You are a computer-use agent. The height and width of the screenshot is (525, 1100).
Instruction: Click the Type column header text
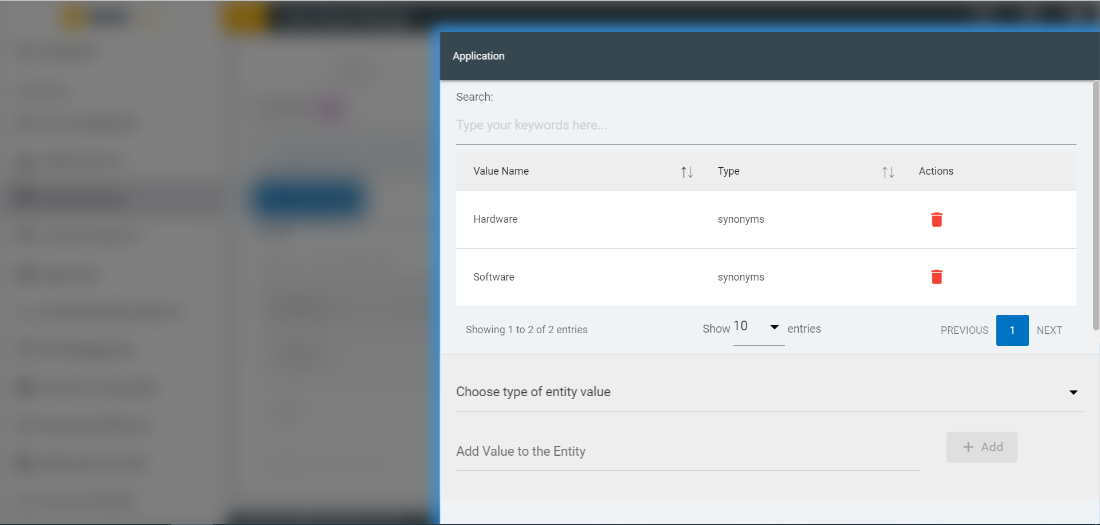click(x=729, y=171)
